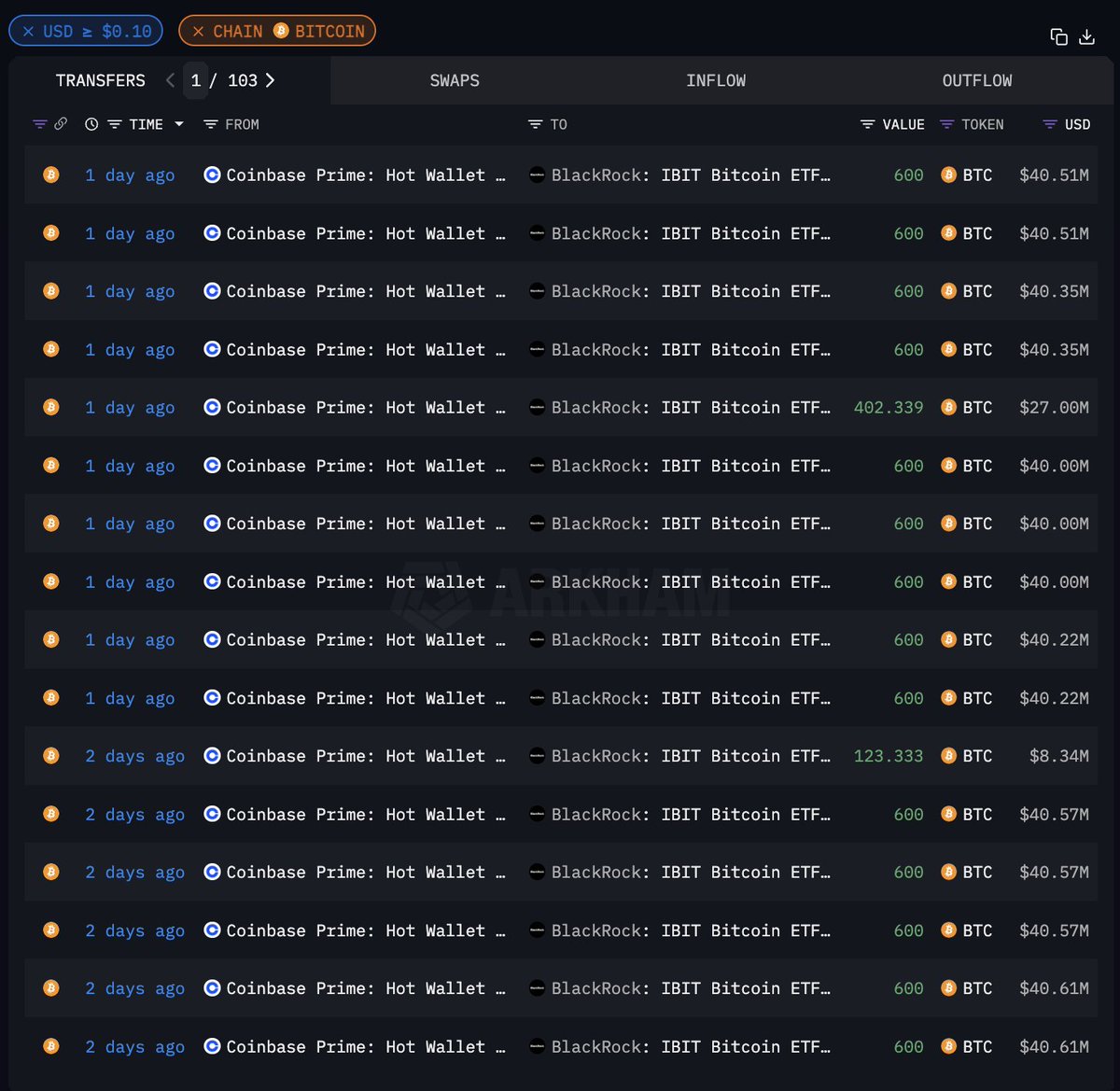The width and height of the screenshot is (1120, 1091).
Task: Open the '1 day ago' link in $27.00M row
Action: coord(130,408)
